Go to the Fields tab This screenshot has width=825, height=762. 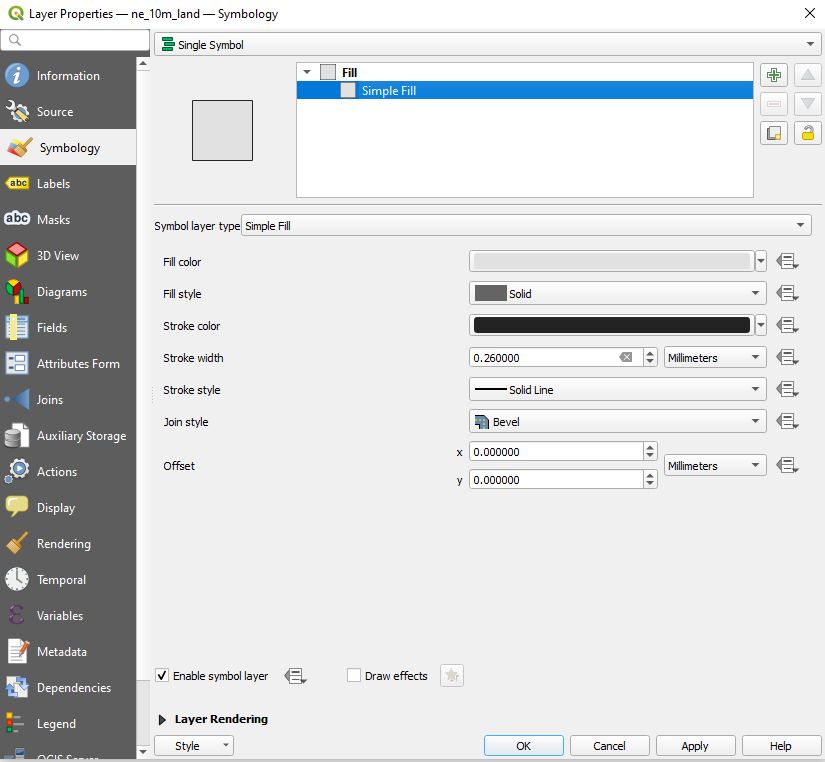tap(68, 327)
